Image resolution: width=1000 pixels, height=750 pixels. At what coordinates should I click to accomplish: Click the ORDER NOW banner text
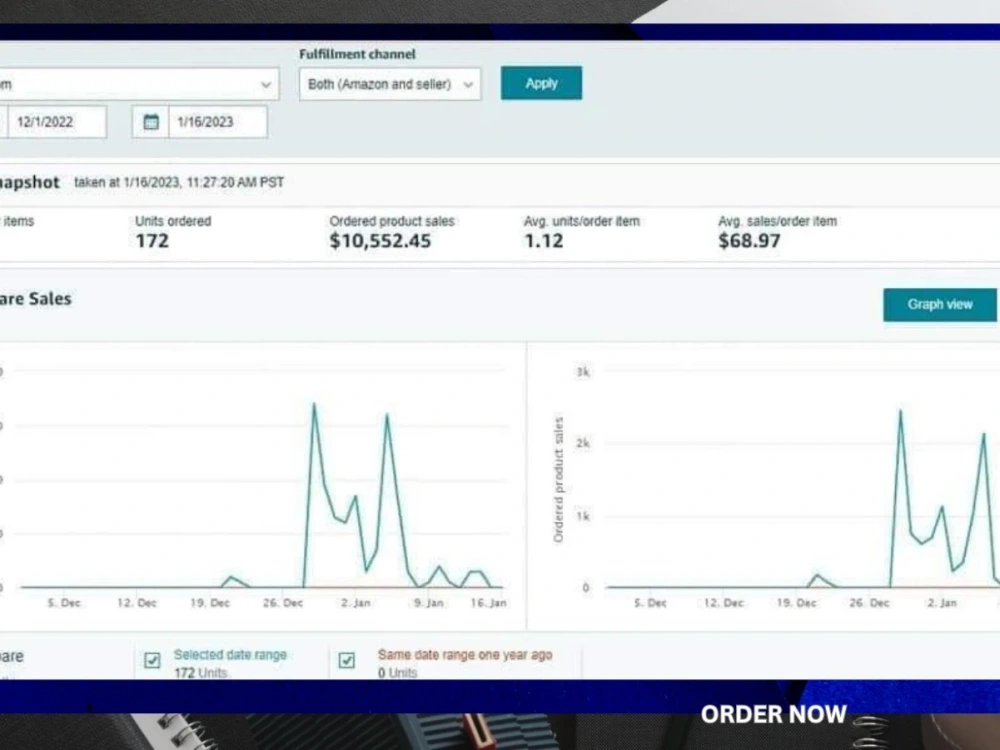(x=774, y=714)
